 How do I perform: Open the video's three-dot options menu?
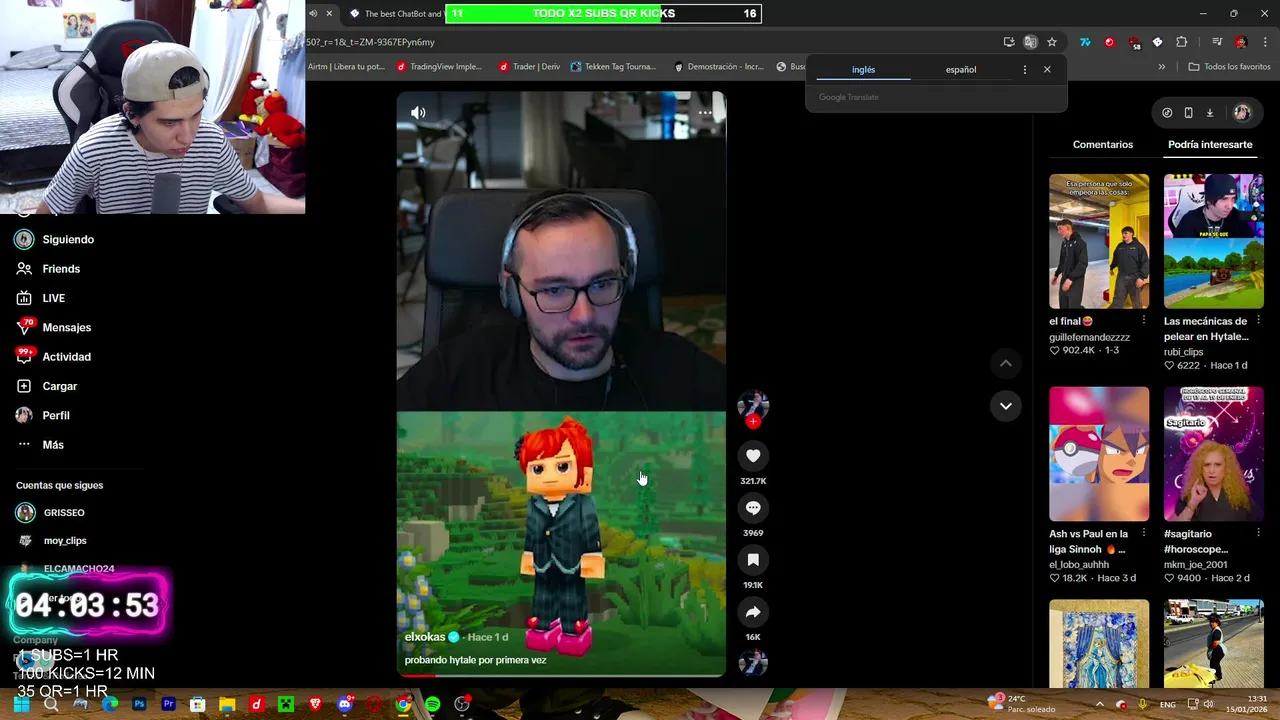pos(705,113)
